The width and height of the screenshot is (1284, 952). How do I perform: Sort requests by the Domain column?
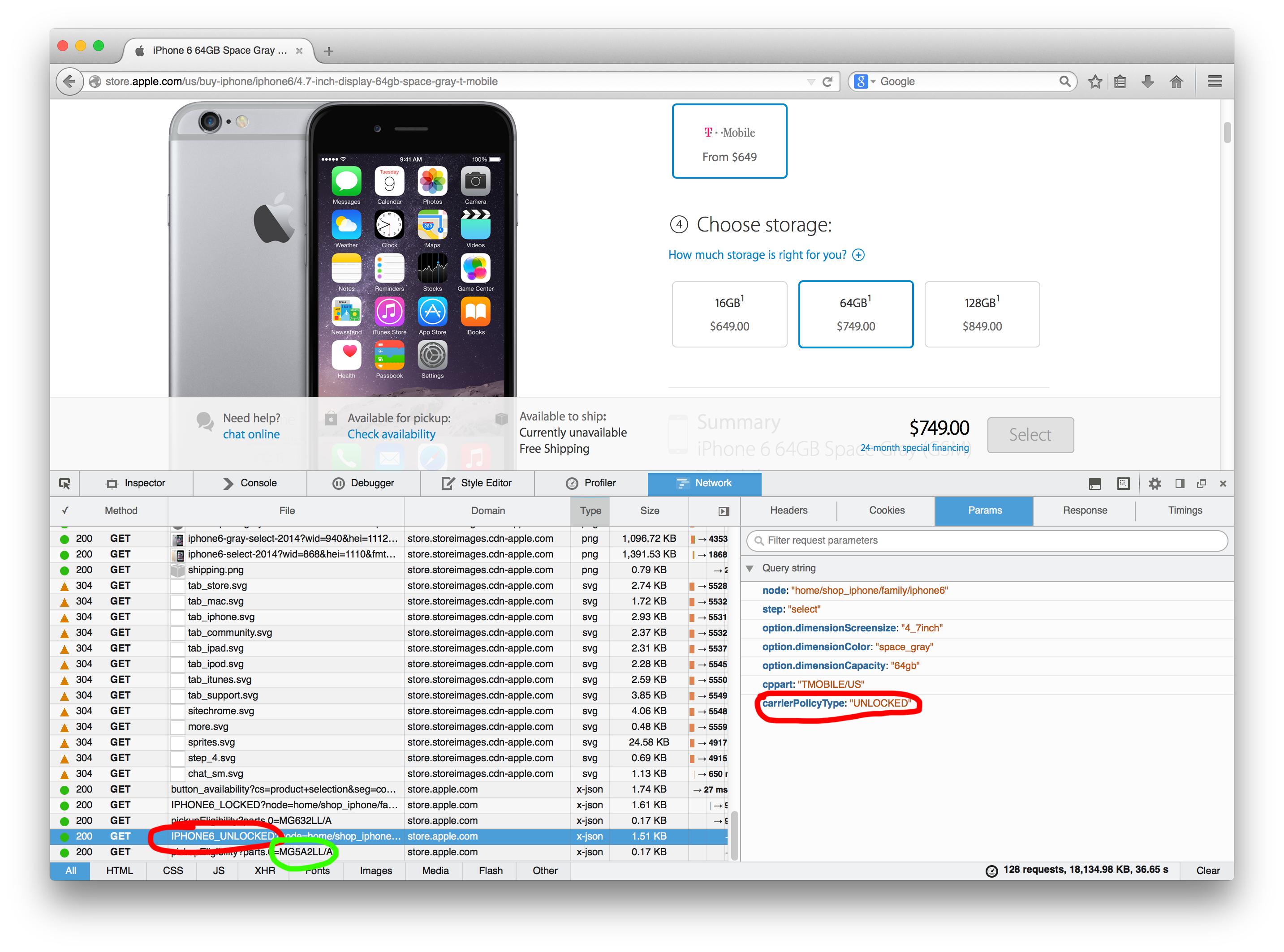pyautogui.click(x=488, y=511)
